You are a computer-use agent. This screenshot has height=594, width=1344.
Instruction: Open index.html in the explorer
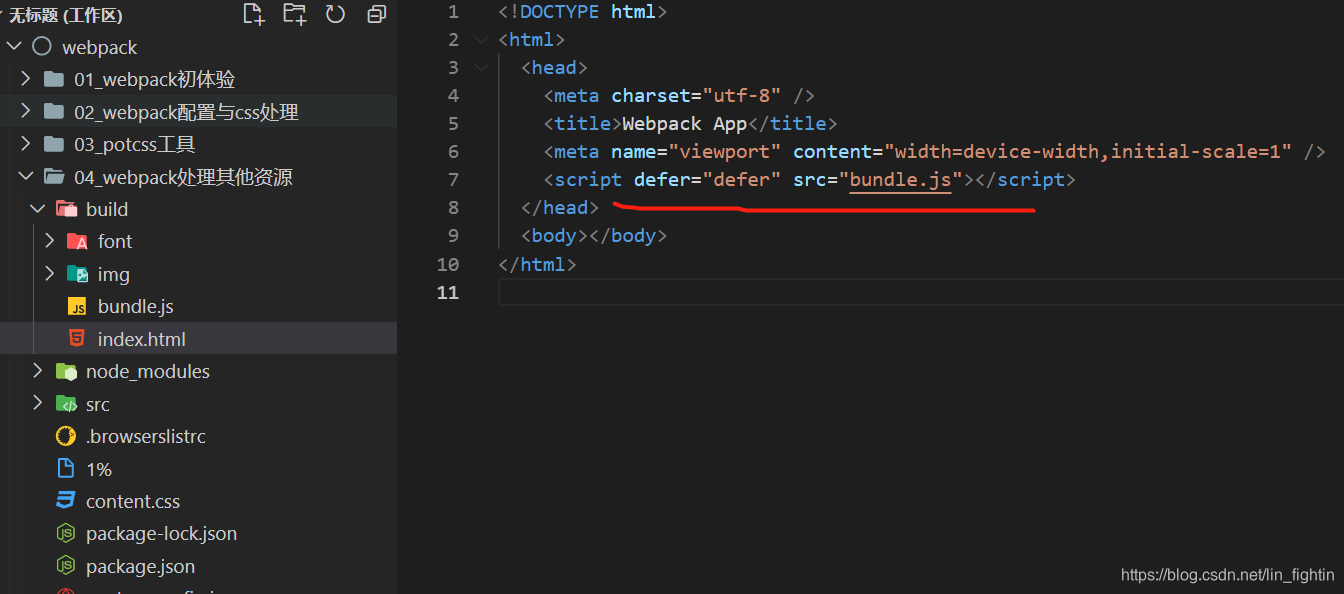[x=142, y=339]
